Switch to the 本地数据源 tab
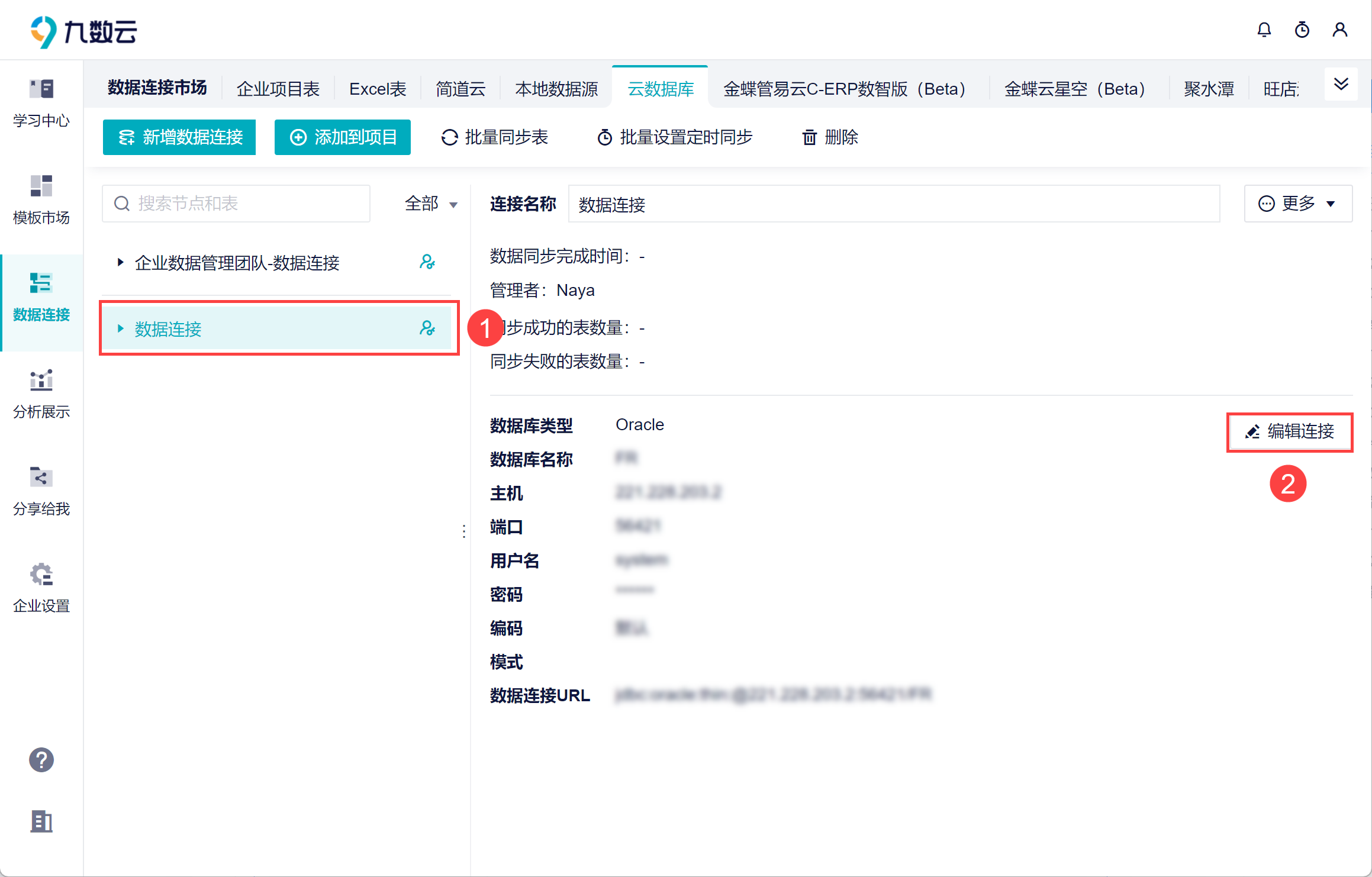Image resolution: width=1372 pixels, height=877 pixels. (x=556, y=89)
